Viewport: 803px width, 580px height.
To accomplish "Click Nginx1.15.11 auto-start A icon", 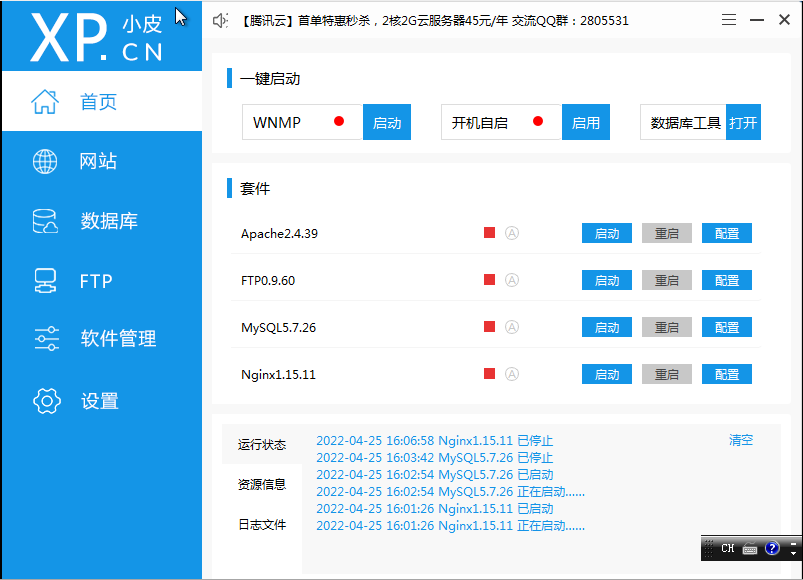I will point(512,374).
